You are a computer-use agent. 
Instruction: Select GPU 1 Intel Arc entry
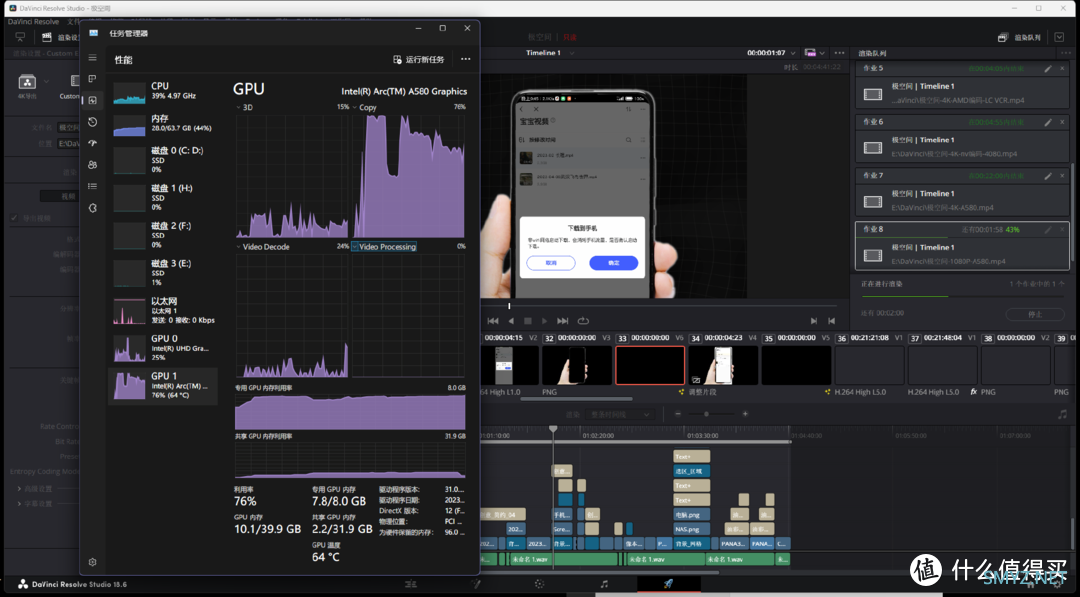click(163, 386)
